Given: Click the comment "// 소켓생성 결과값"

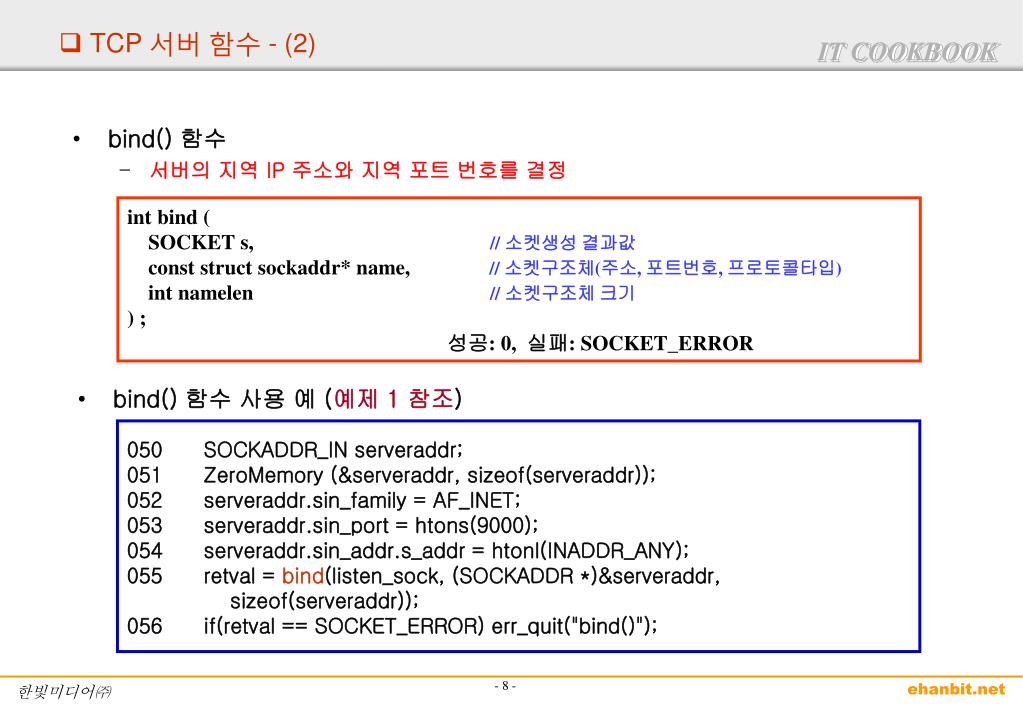Looking at the screenshot, I should pos(562,243).
